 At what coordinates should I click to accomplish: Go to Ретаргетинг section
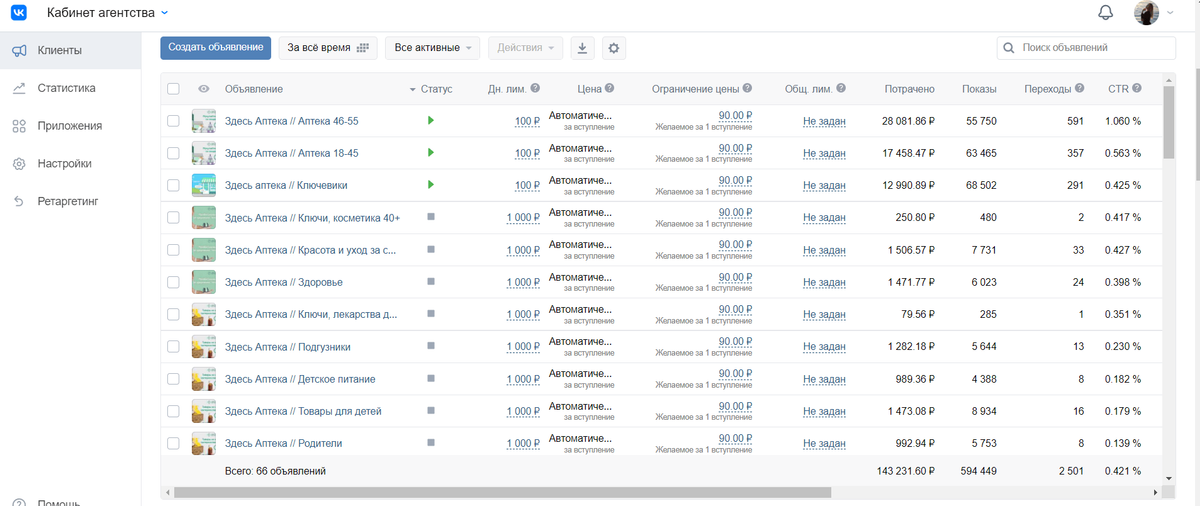[x=70, y=202]
